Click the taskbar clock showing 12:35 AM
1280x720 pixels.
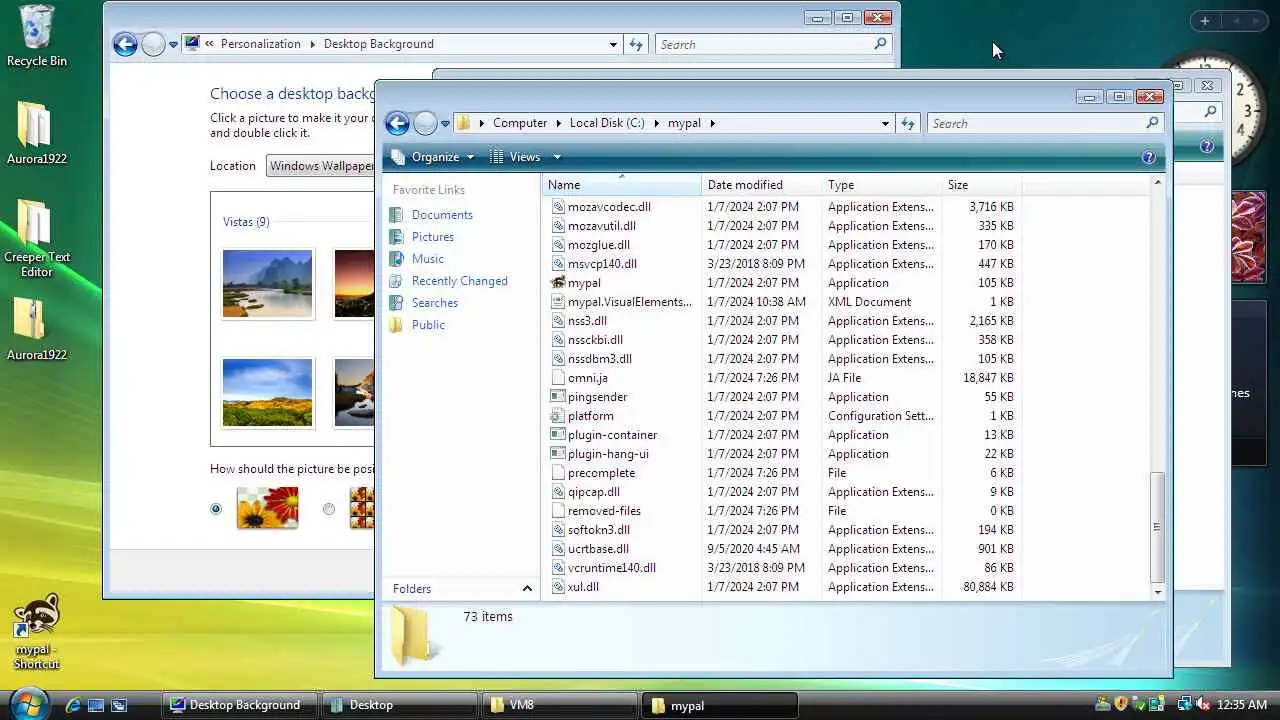1242,705
